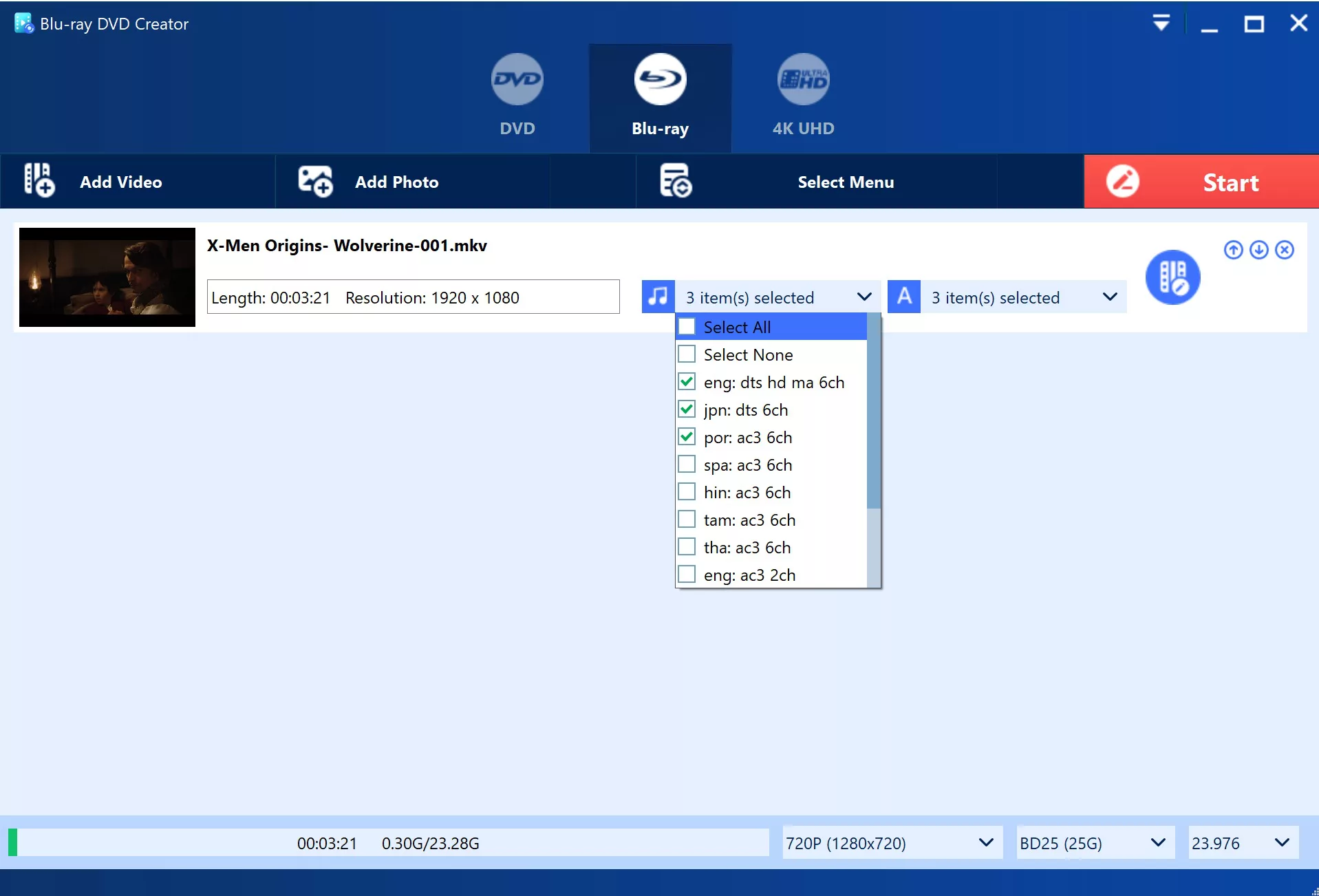Click the subtitle 'A' icon
The height and width of the screenshot is (896, 1319).
(903, 297)
